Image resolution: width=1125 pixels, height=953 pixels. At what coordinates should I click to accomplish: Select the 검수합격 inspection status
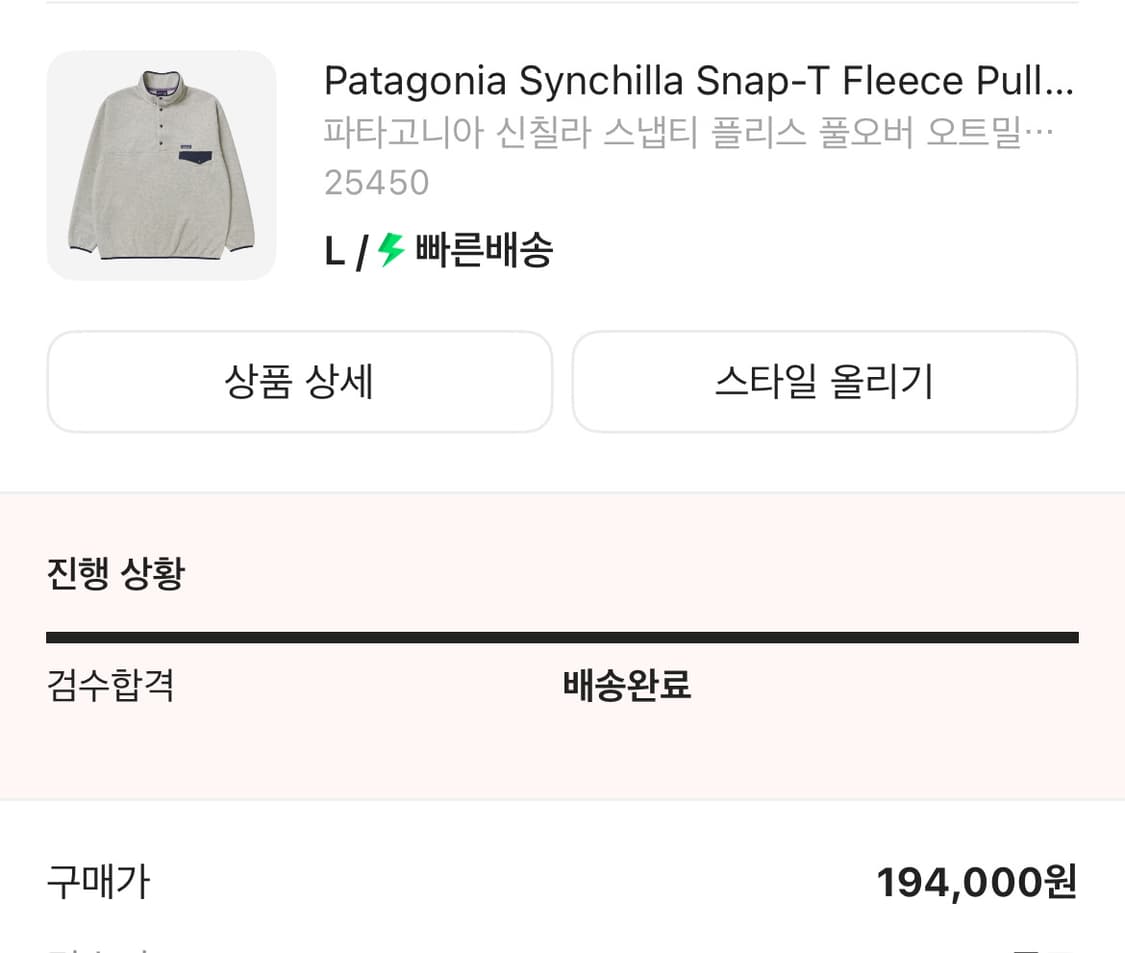coord(110,685)
